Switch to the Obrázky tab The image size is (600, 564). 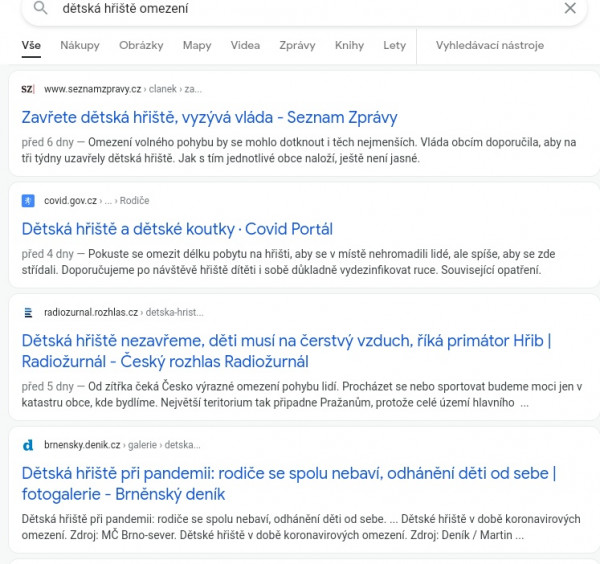tap(141, 45)
